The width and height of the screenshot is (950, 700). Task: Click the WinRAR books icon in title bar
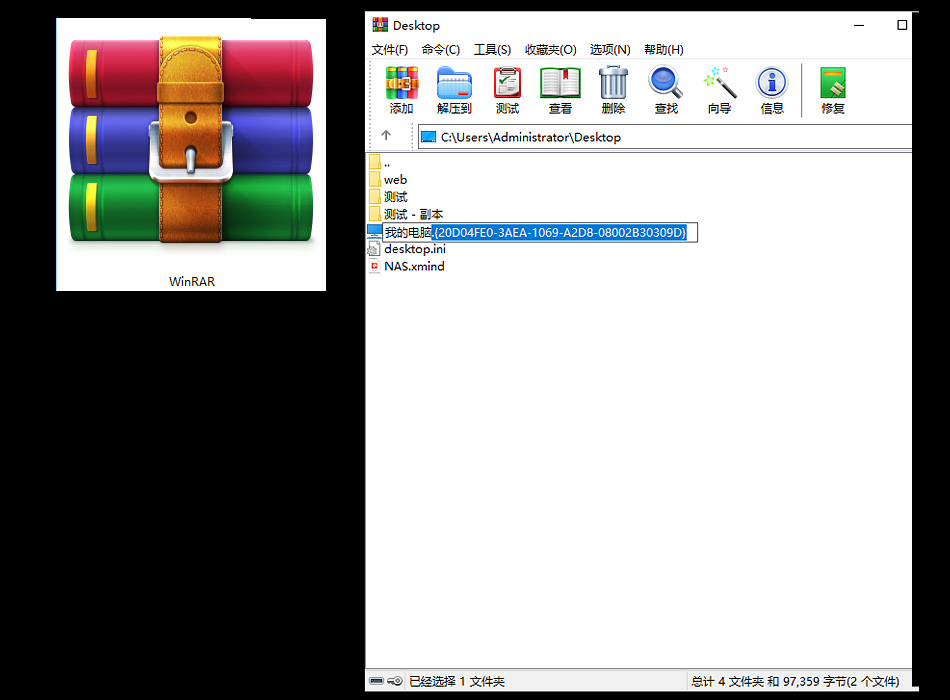tap(380, 25)
